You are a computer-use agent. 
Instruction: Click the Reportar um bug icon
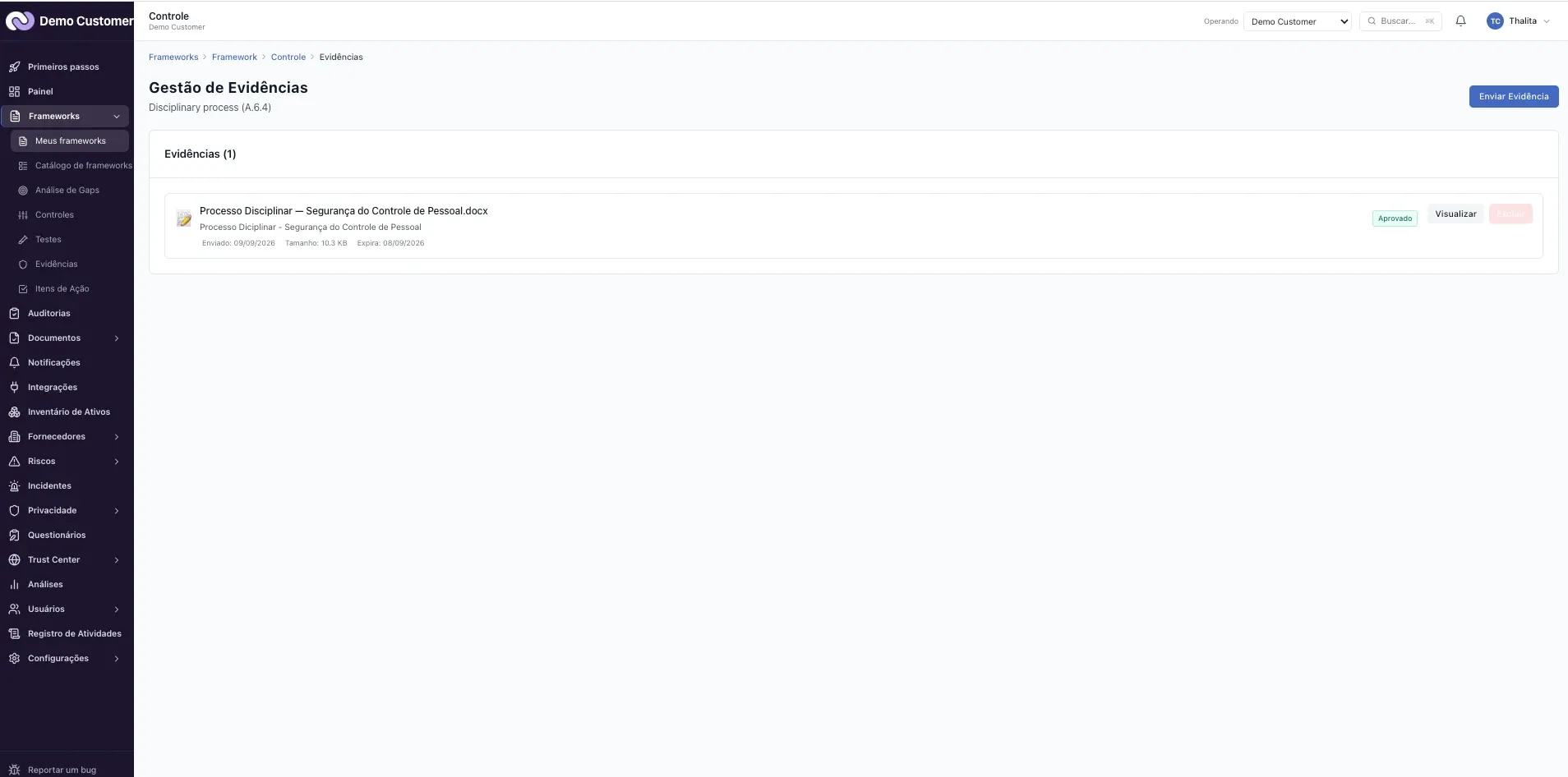coord(14,770)
